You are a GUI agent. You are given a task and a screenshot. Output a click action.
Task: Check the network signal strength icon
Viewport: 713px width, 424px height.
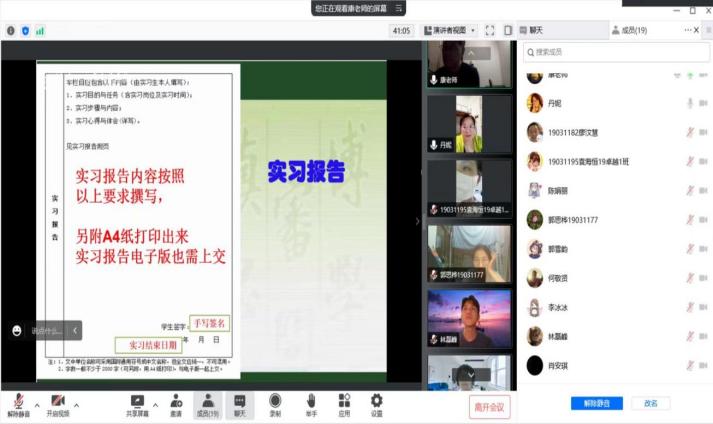[x=40, y=31]
